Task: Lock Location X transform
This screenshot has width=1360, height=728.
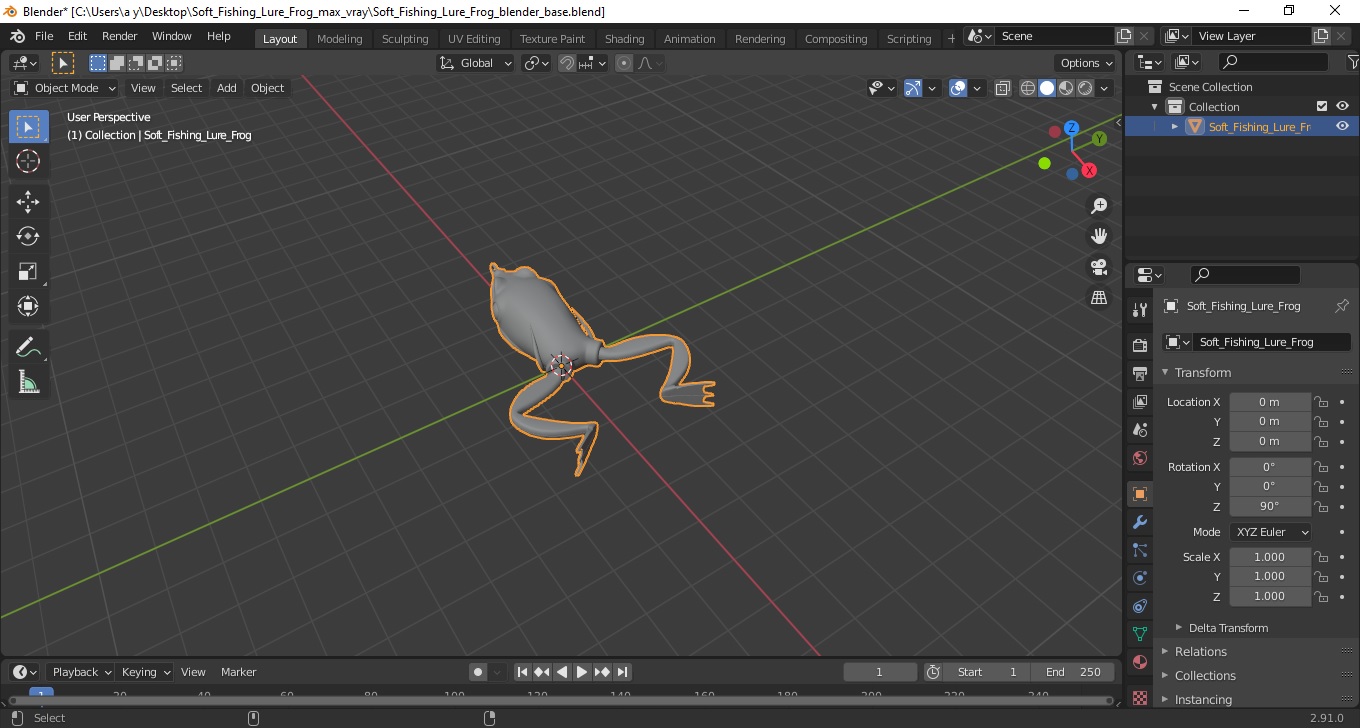Action: click(x=1321, y=402)
